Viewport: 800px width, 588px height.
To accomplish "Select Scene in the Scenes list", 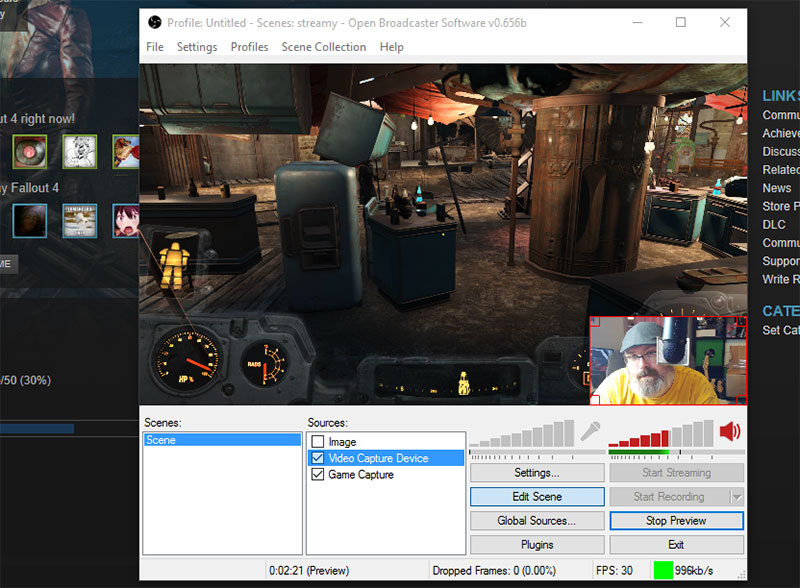I will (222, 440).
